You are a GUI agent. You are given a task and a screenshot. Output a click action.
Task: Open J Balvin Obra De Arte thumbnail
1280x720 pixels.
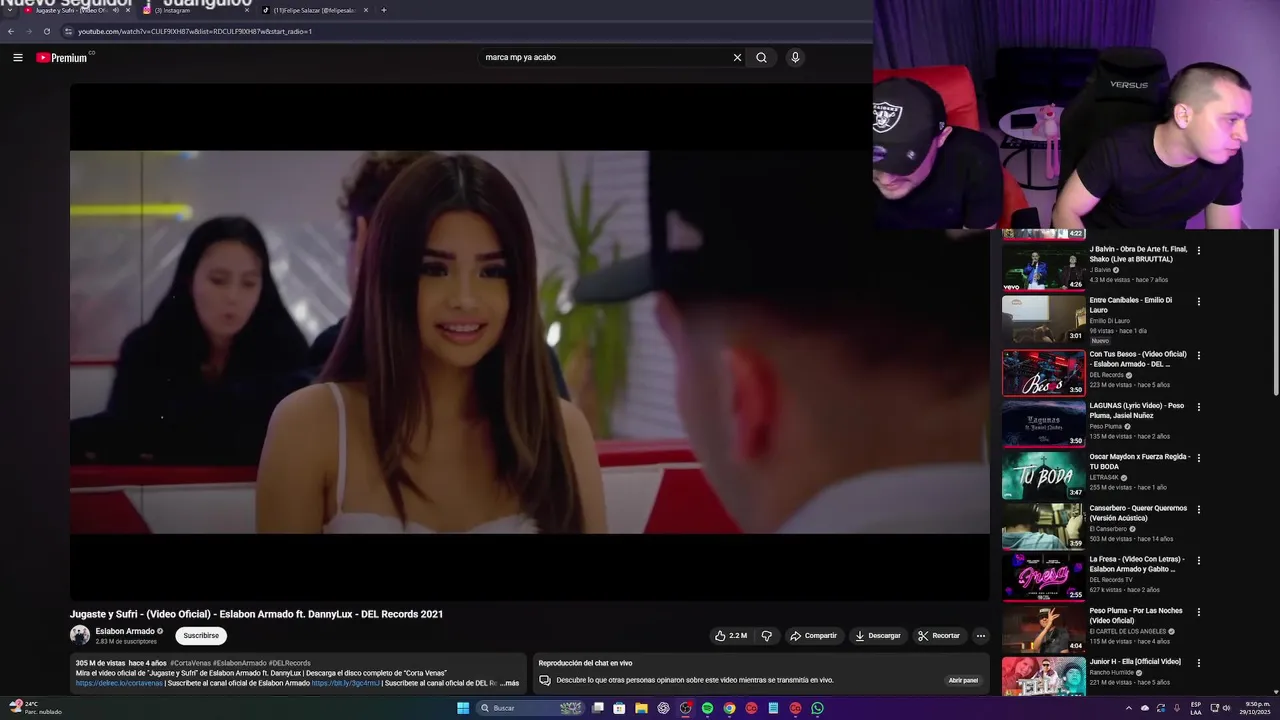click(x=1044, y=268)
